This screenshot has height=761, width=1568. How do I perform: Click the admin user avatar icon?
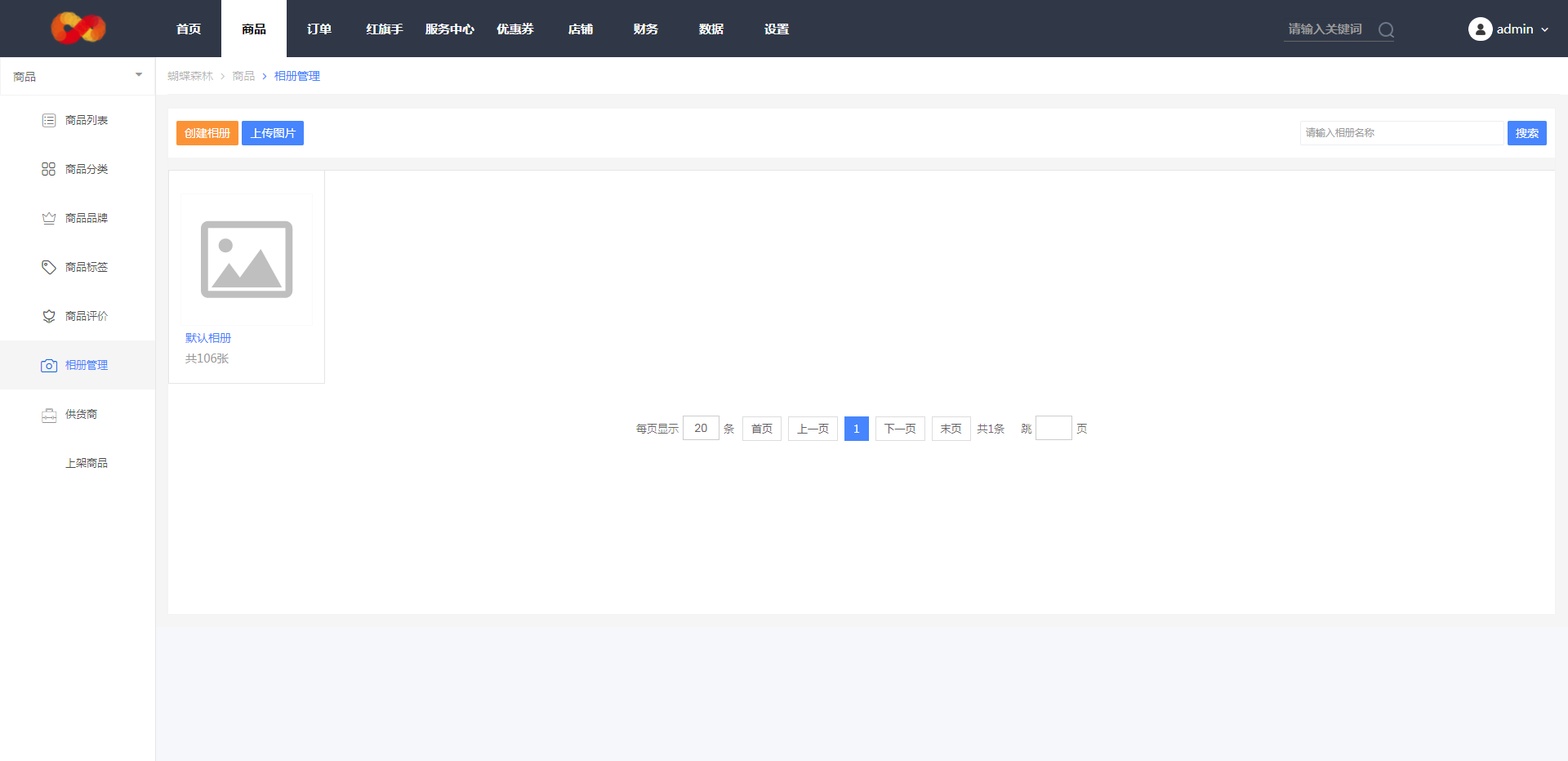point(1480,29)
